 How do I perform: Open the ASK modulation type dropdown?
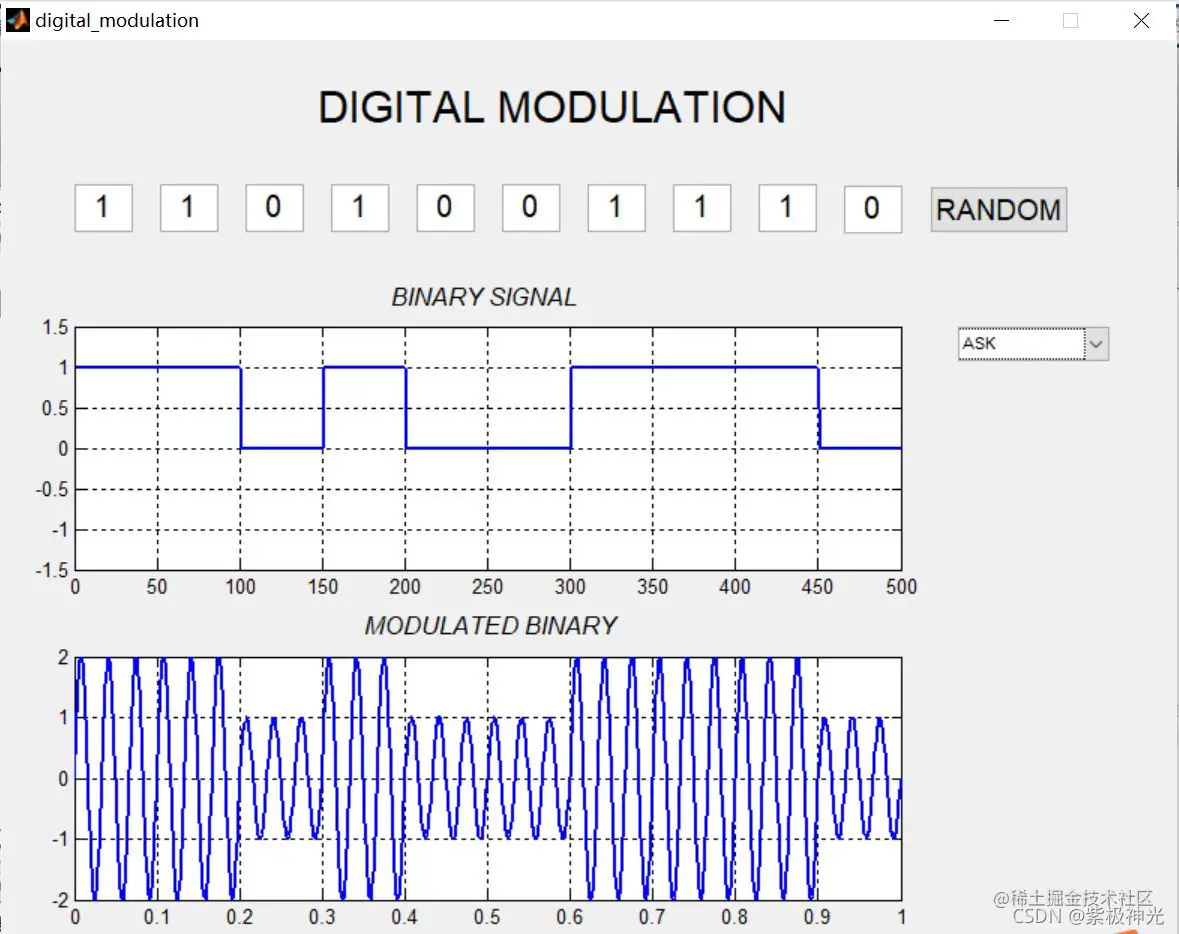pos(1033,344)
